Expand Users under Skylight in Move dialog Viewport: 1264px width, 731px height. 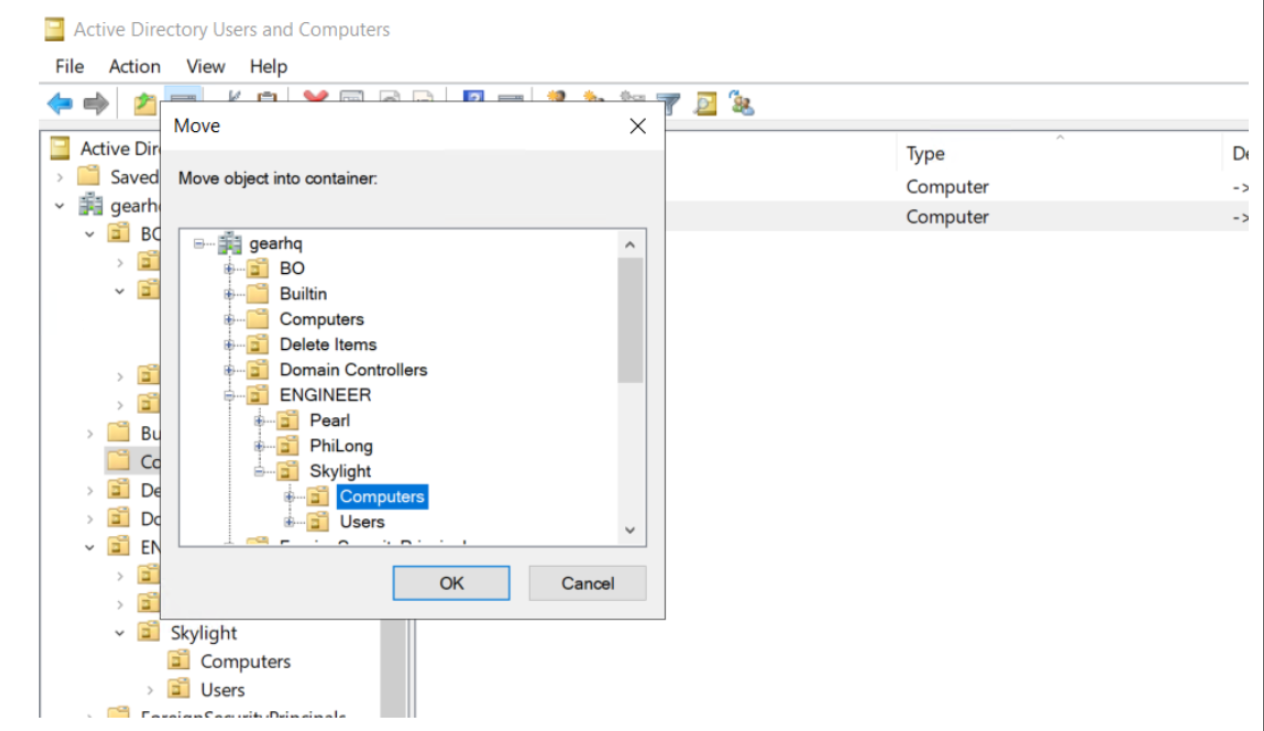[x=289, y=522]
